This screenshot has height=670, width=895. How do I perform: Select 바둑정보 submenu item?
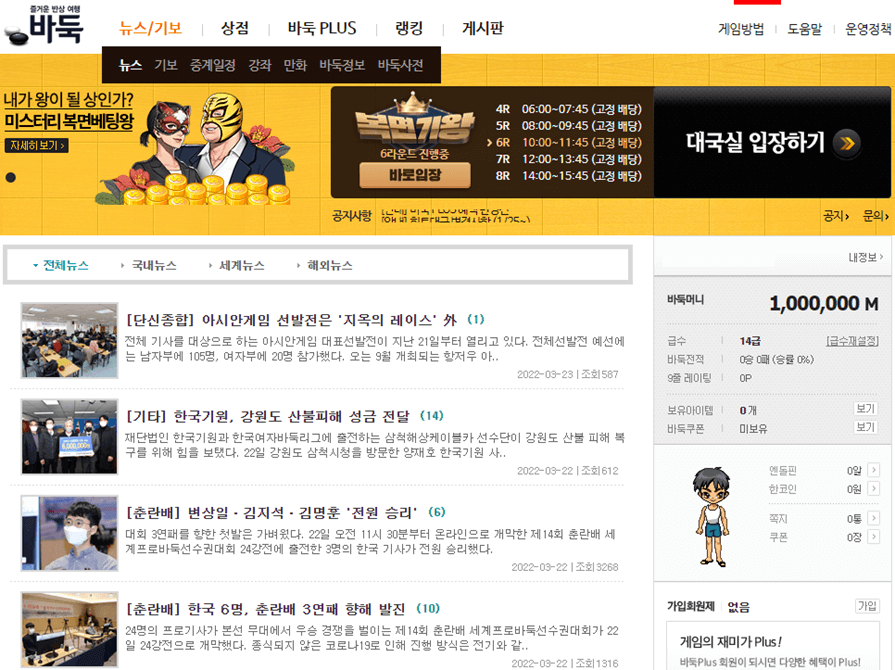[342, 65]
